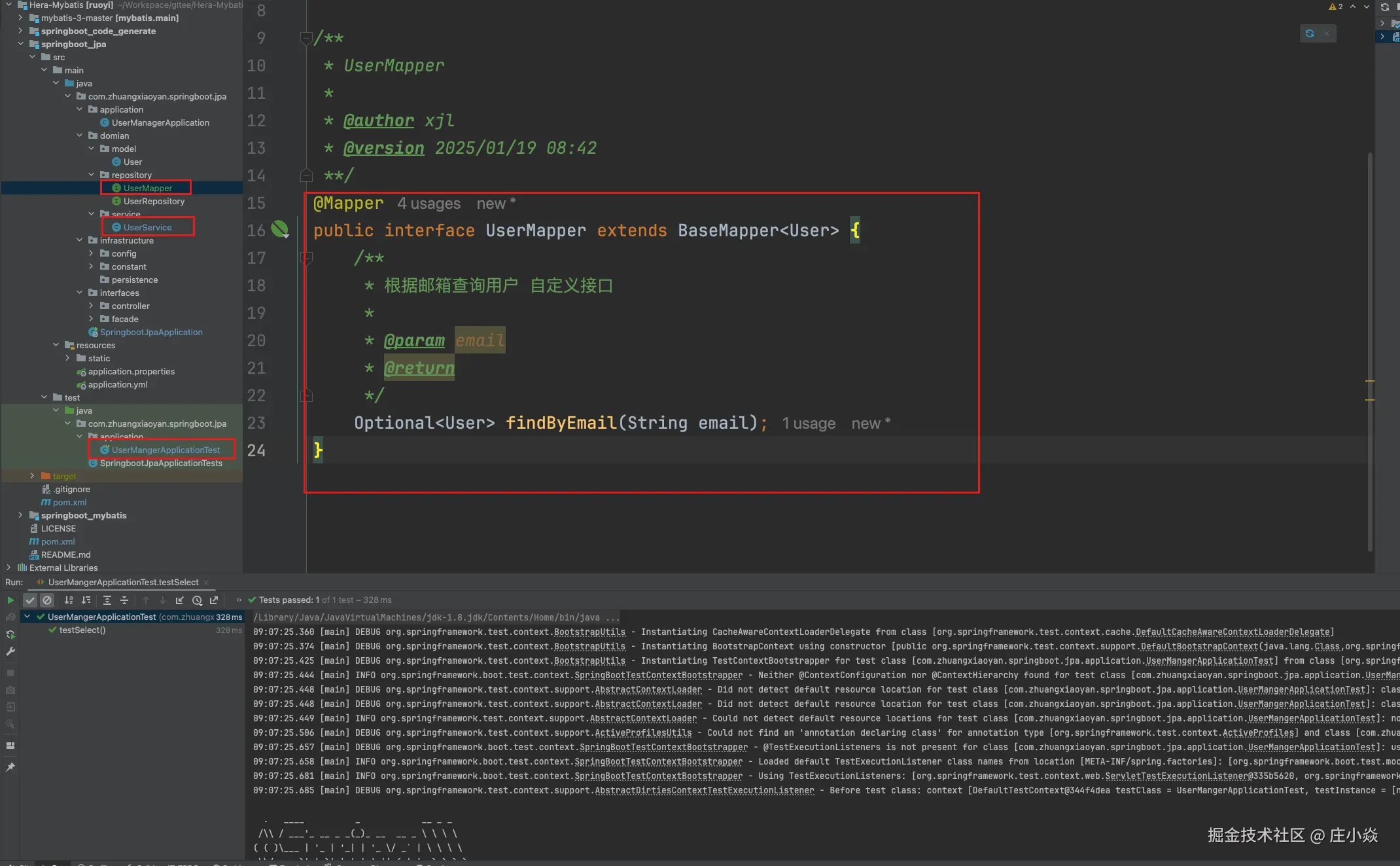The height and width of the screenshot is (866, 1400).
Task: Open UserService in the project tree
Action: (147, 227)
